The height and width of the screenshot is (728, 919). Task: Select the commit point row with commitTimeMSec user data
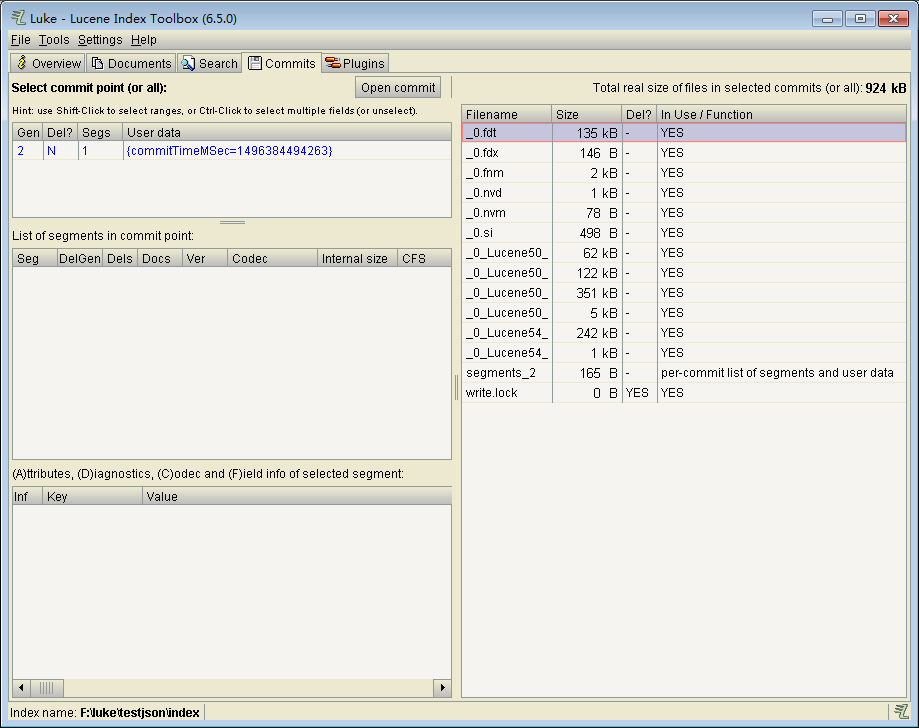232,151
